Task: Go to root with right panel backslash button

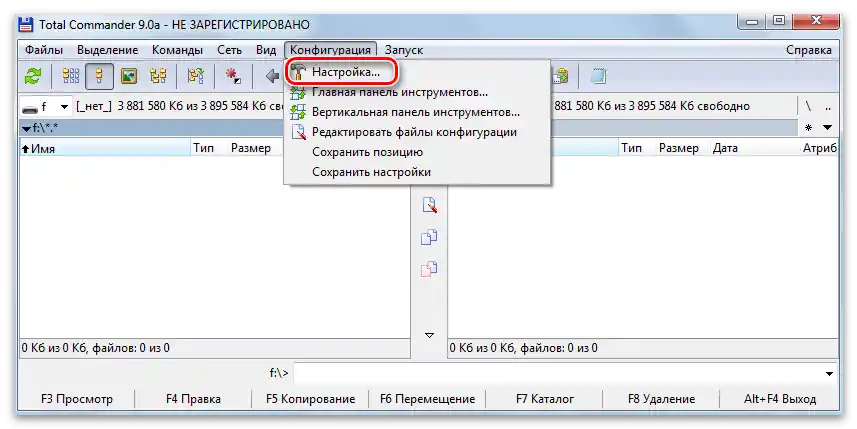Action: [x=808, y=106]
